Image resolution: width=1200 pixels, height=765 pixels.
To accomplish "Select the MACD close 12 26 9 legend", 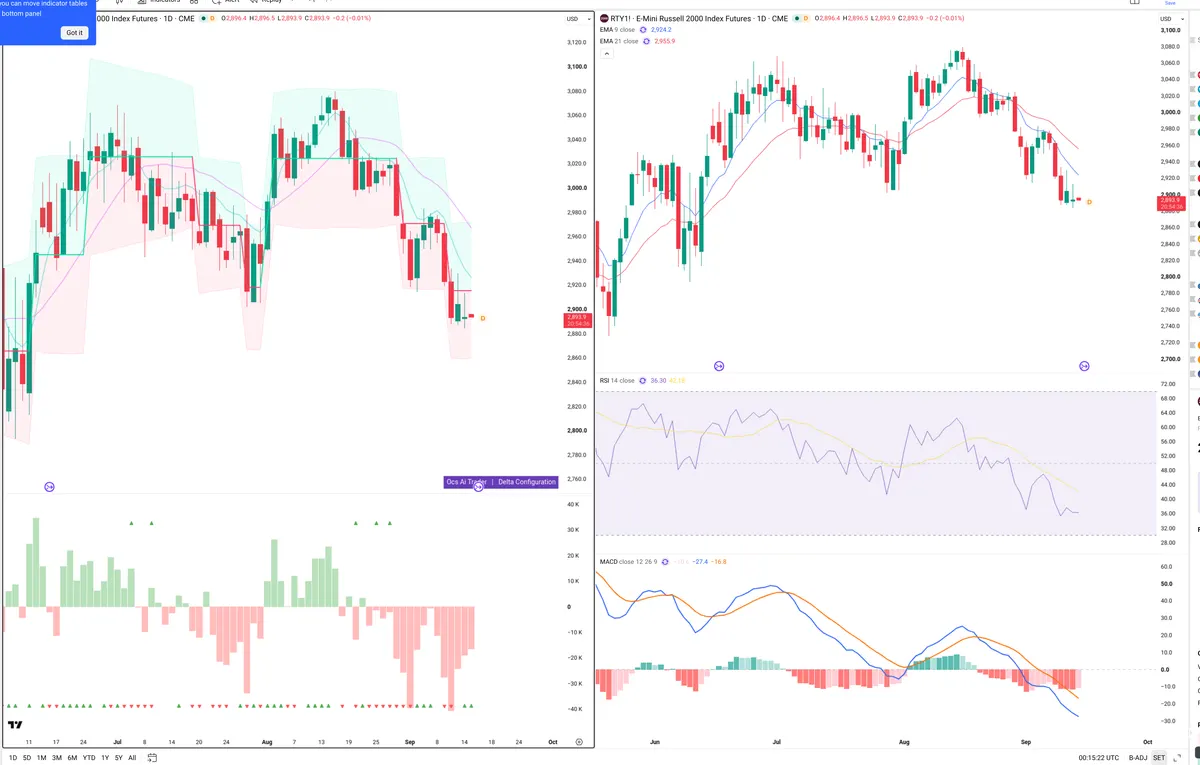I will tap(629, 562).
